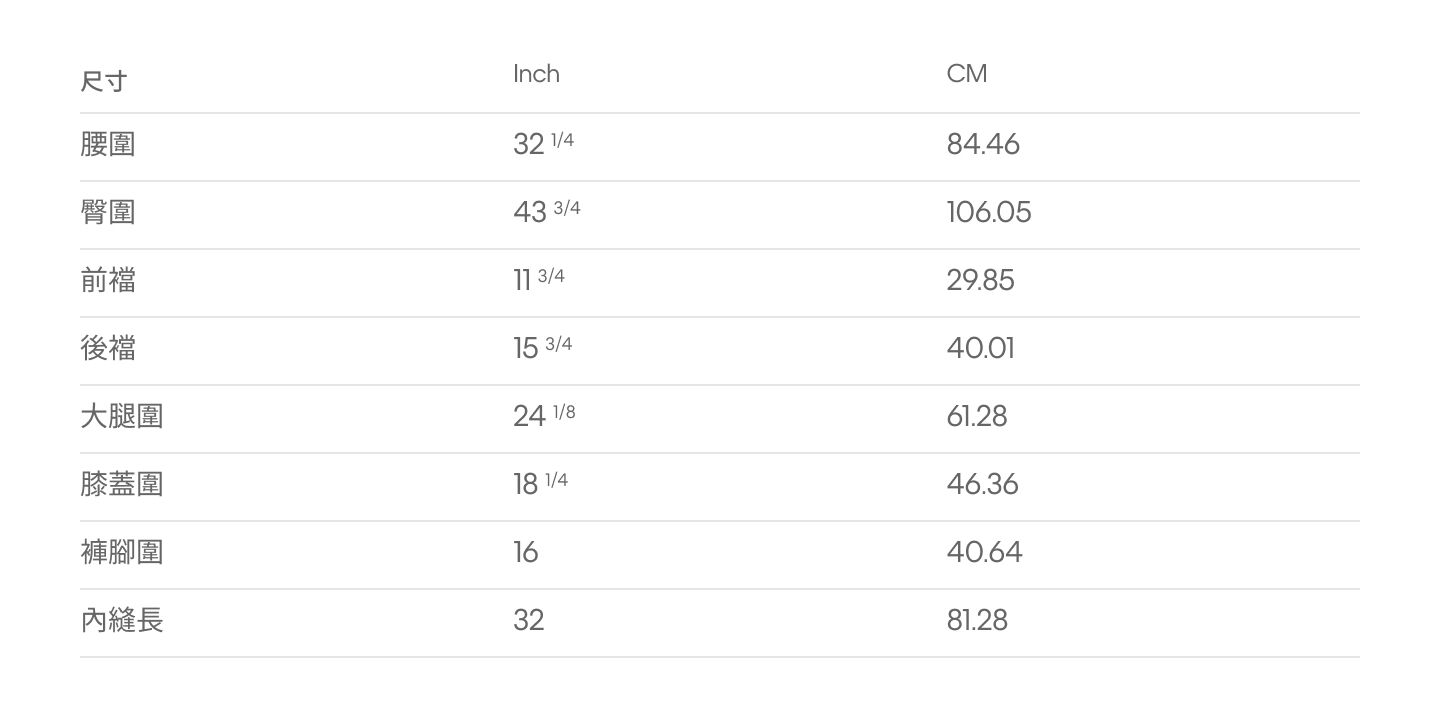Select the 臀圍 row label
The height and width of the screenshot is (720, 1440).
click(x=108, y=213)
